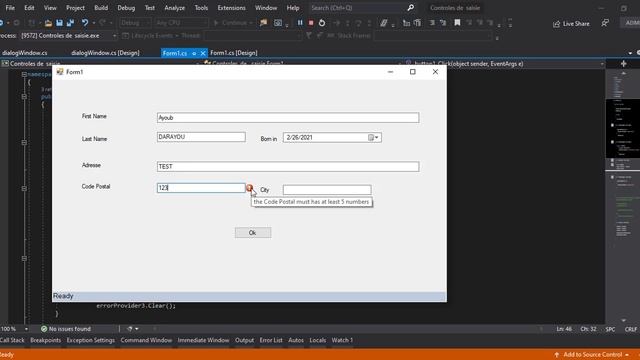The image size is (640, 360).
Task: Restart the debug session icon
Action: (322, 23)
